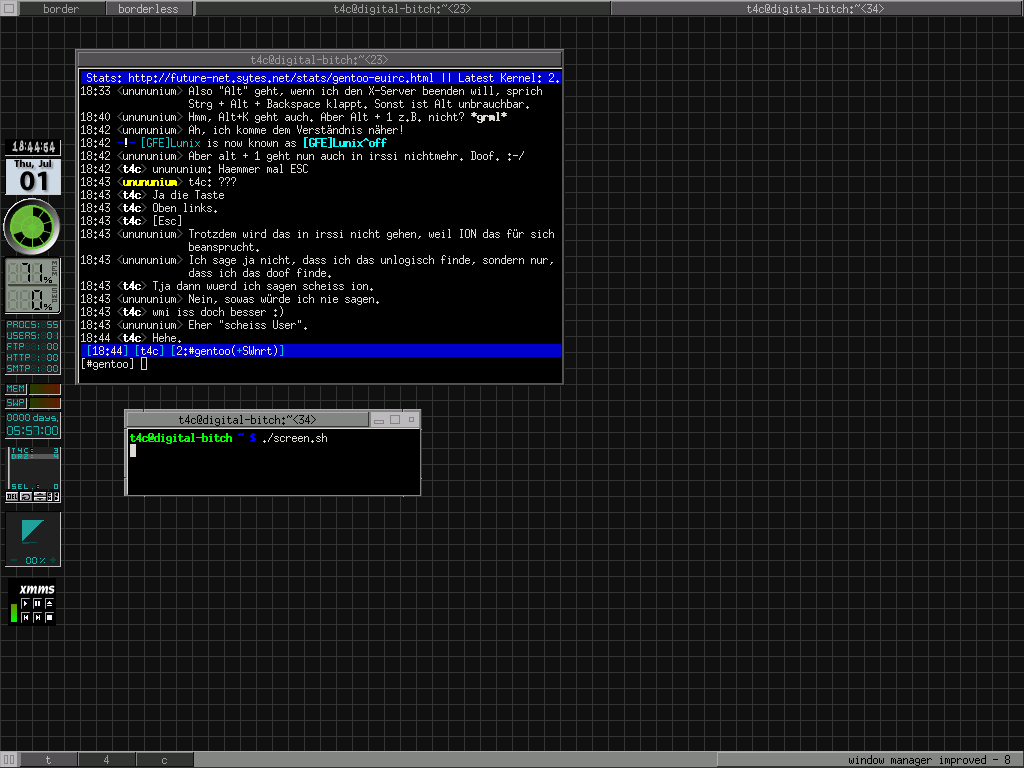
Task: Click the irssi status bar showing 2:#gentoo(+SWnrt)
Action: point(320,351)
